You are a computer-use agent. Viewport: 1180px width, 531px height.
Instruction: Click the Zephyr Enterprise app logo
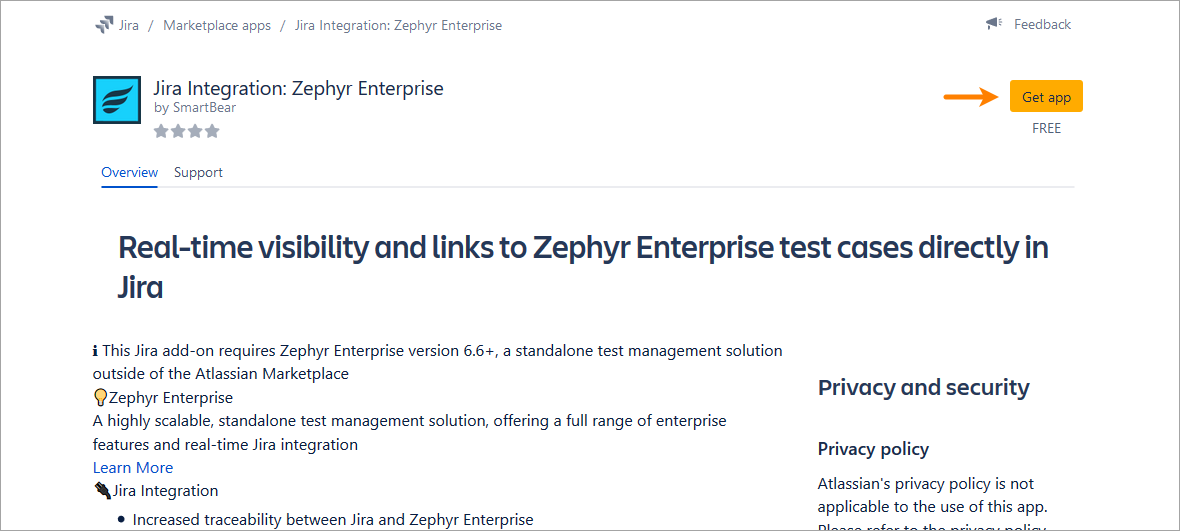click(x=116, y=100)
